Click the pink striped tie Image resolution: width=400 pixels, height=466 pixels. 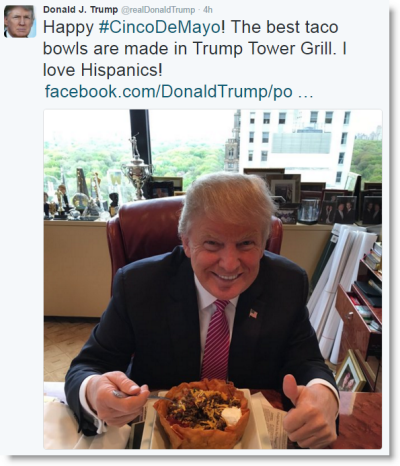pyautogui.click(x=216, y=341)
